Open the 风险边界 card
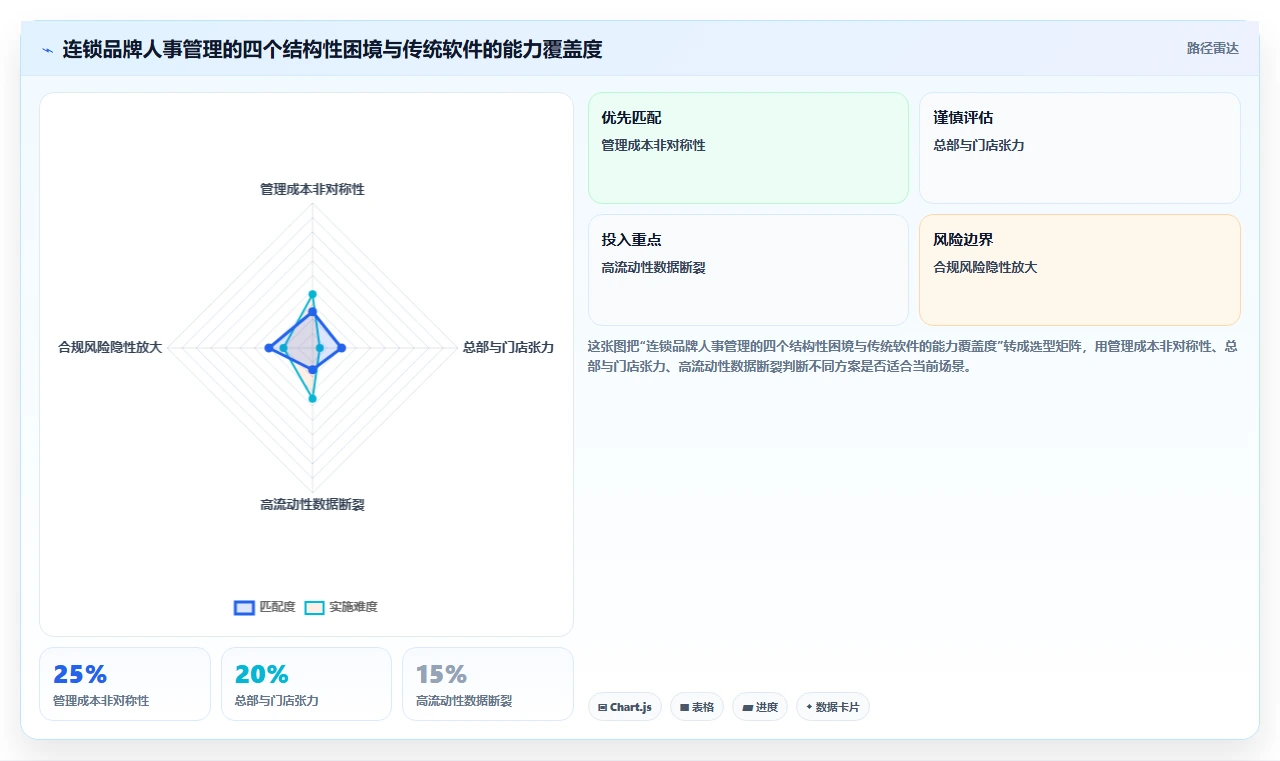The height and width of the screenshot is (761, 1280). pyautogui.click(x=1080, y=270)
